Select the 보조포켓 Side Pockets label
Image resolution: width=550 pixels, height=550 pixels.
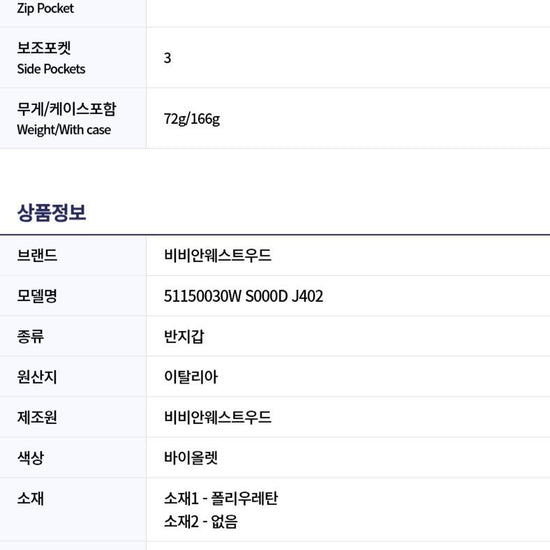pyautogui.click(x=51, y=58)
